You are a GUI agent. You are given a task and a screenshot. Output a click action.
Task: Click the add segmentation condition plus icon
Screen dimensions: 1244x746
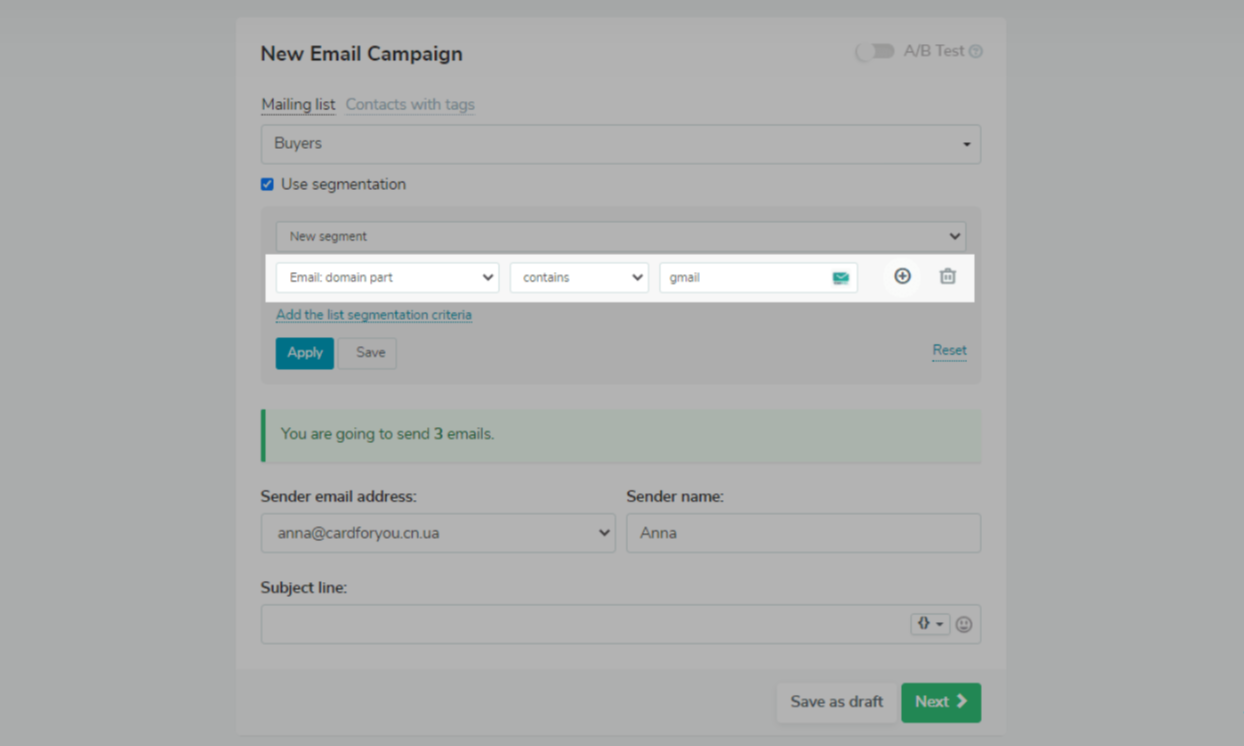pyautogui.click(x=902, y=276)
